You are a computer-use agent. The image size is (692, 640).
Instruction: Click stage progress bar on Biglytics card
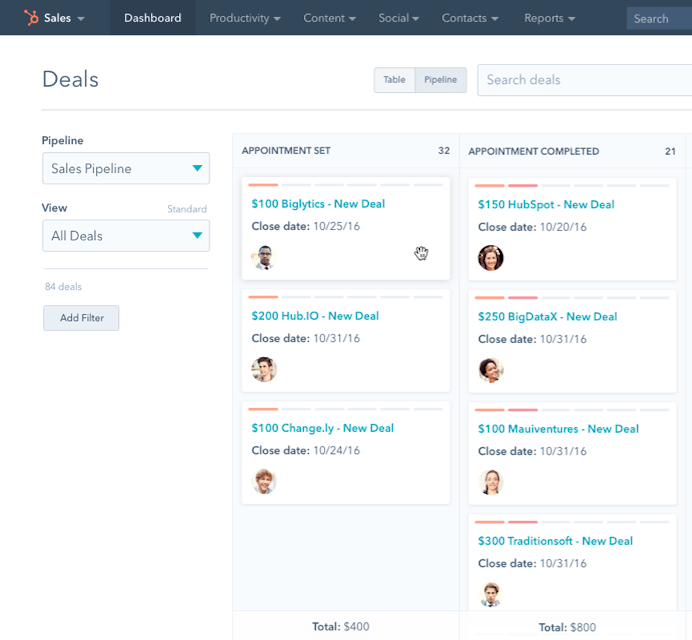point(346,185)
